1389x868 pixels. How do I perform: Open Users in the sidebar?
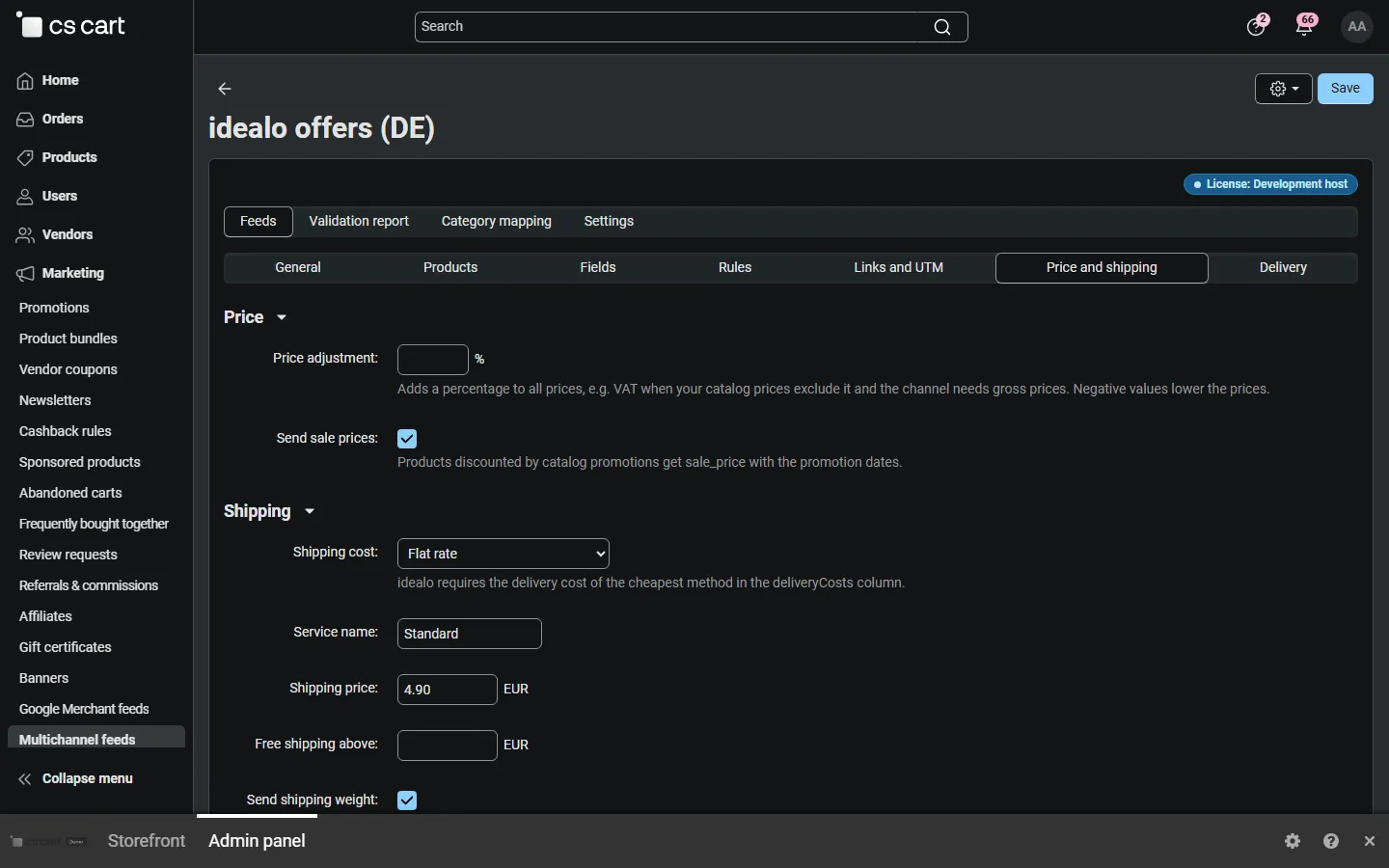(47, 196)
